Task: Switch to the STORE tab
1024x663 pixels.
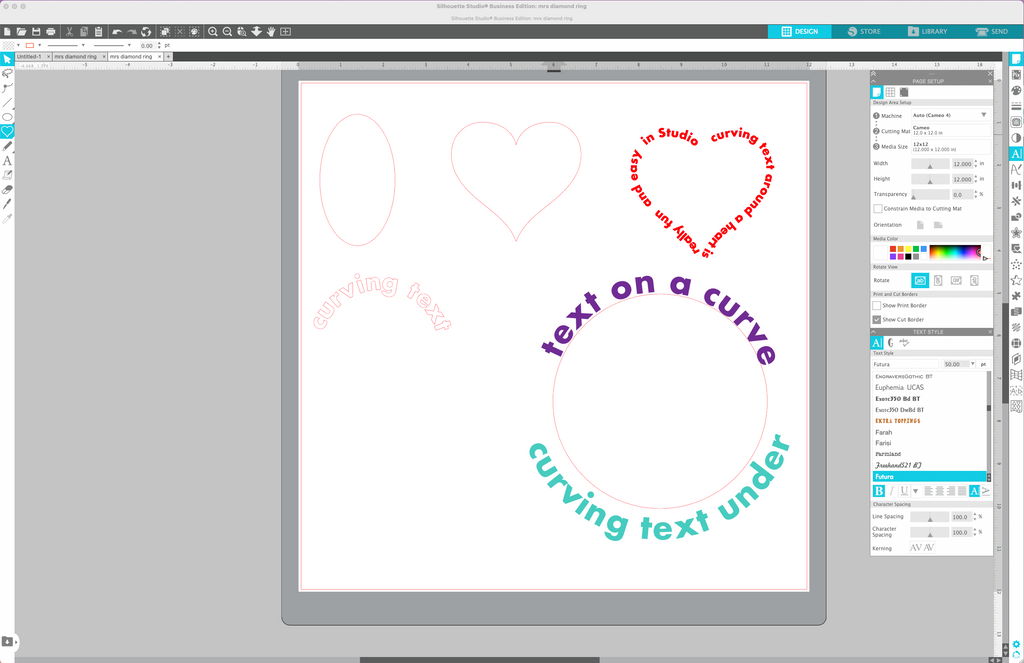Action: click(x=864, y=31)
